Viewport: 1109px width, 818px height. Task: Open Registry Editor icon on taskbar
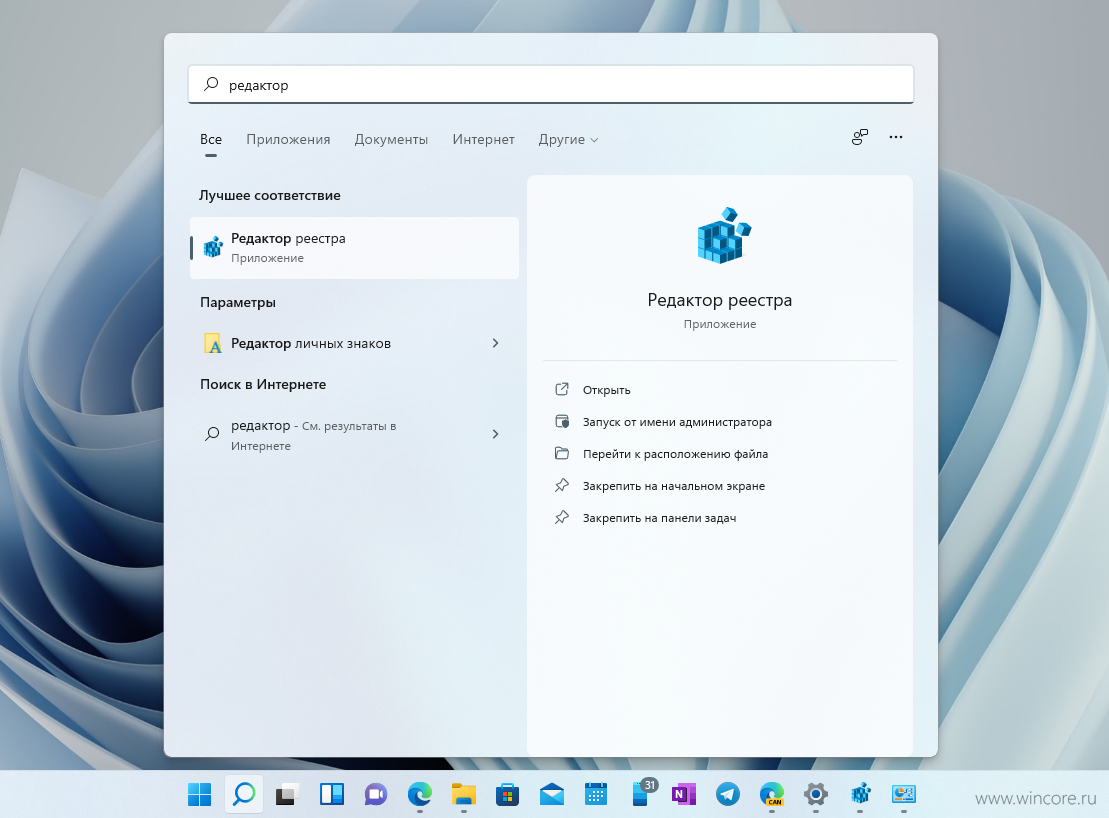860,794
